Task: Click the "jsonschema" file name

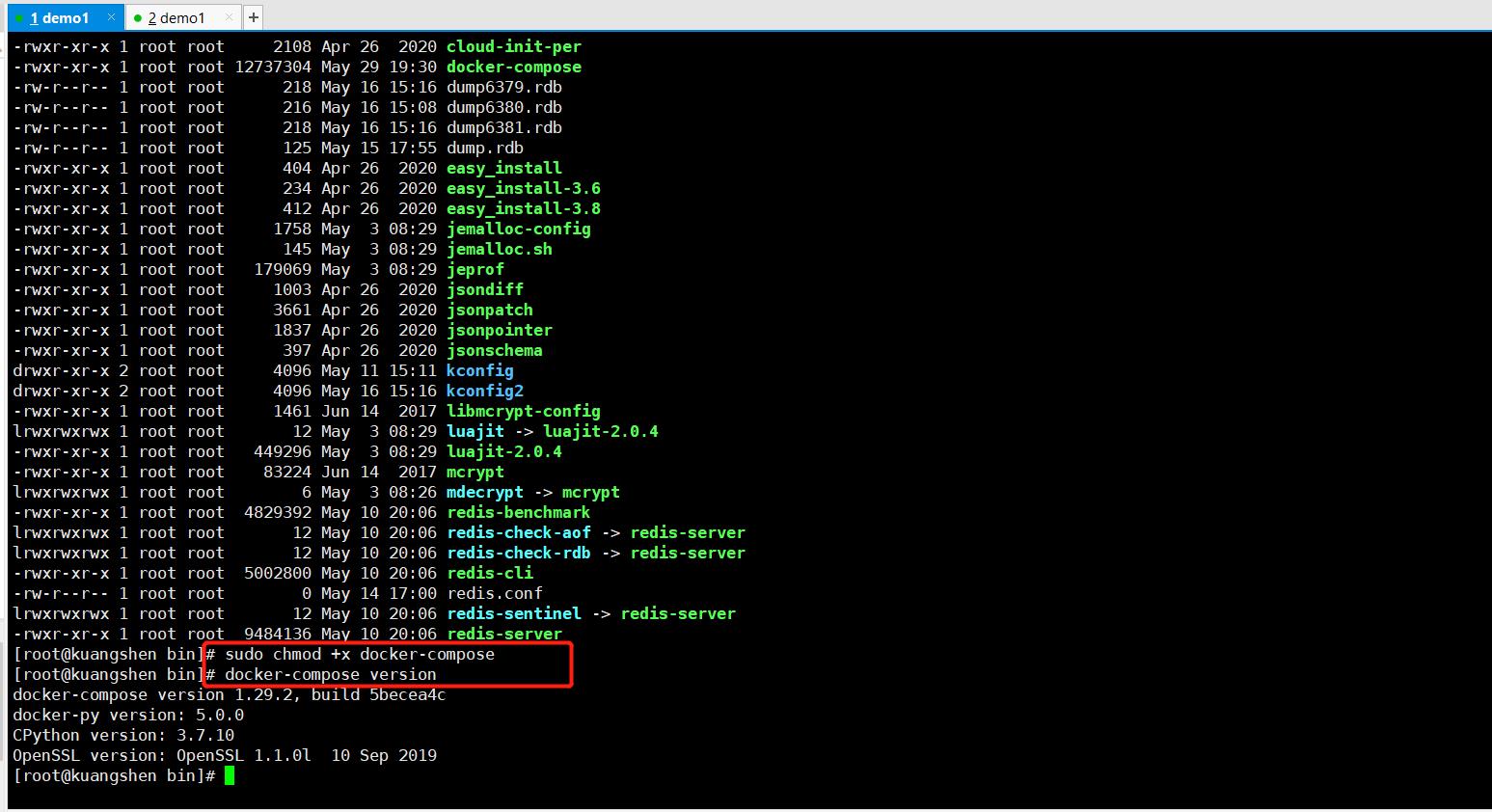Action: [495, 350]
